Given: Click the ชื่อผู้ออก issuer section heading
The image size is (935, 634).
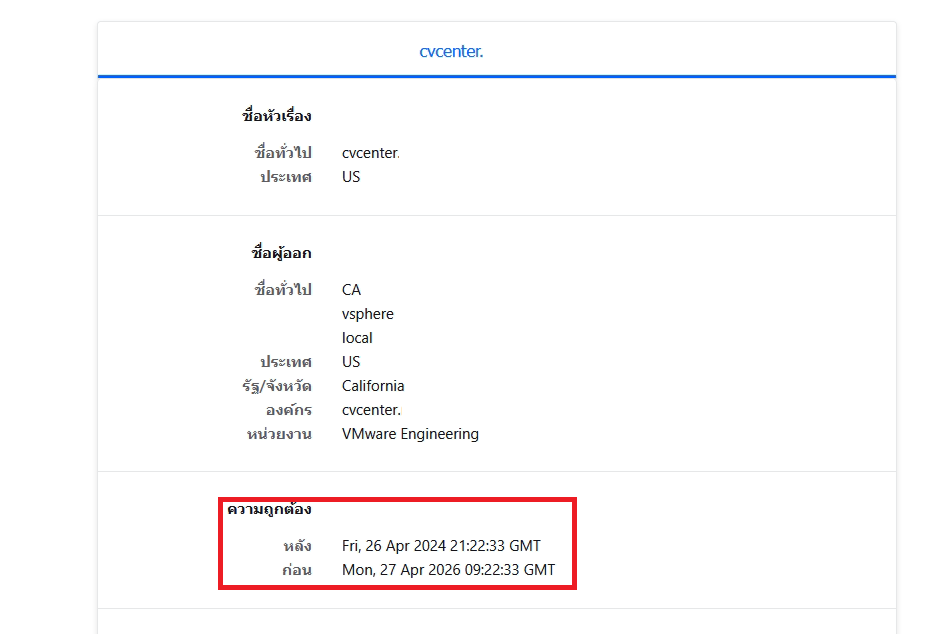Looking at the screenshot, I should (x=281, y=253).
